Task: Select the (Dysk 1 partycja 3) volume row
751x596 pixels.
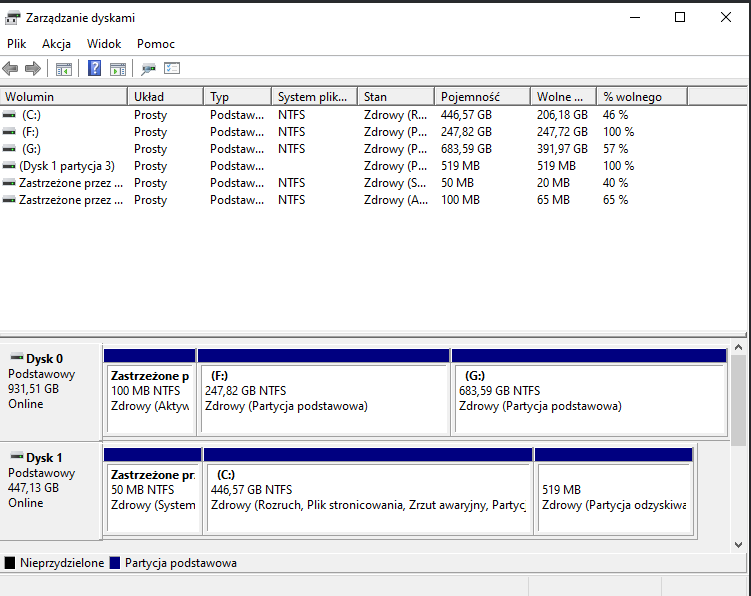Action: pyautogui.click(x=66, y=166)
